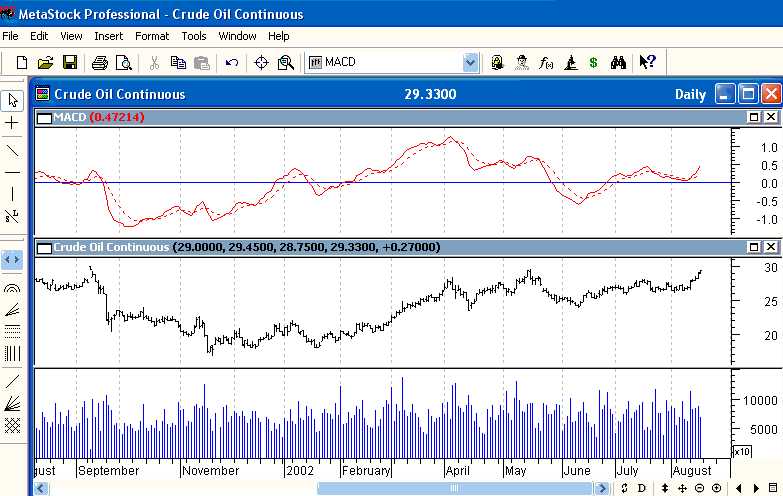Click the Crude Oil chart title icon

click(42, 95)
